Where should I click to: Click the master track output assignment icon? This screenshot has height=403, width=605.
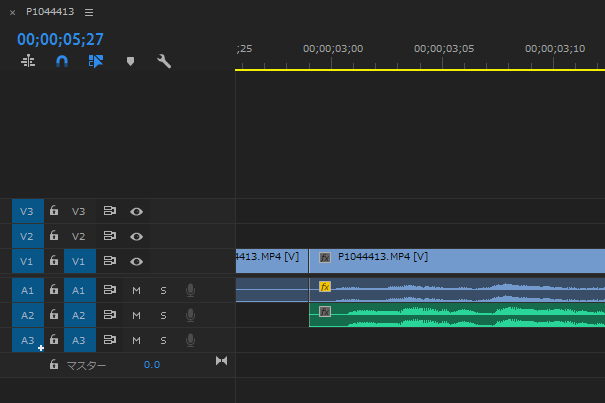221,361
